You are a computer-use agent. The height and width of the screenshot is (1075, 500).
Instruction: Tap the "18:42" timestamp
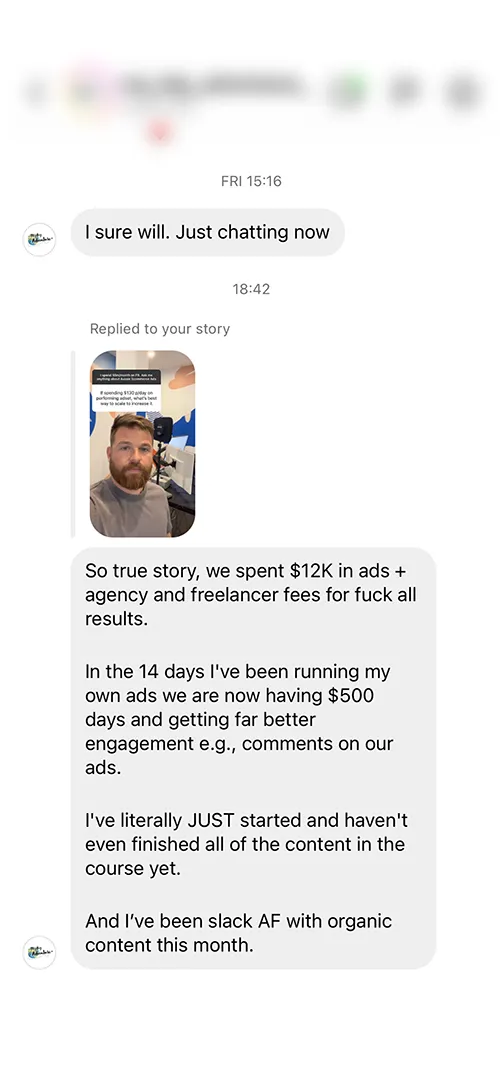pyautogui.click(x=251, y=289)
